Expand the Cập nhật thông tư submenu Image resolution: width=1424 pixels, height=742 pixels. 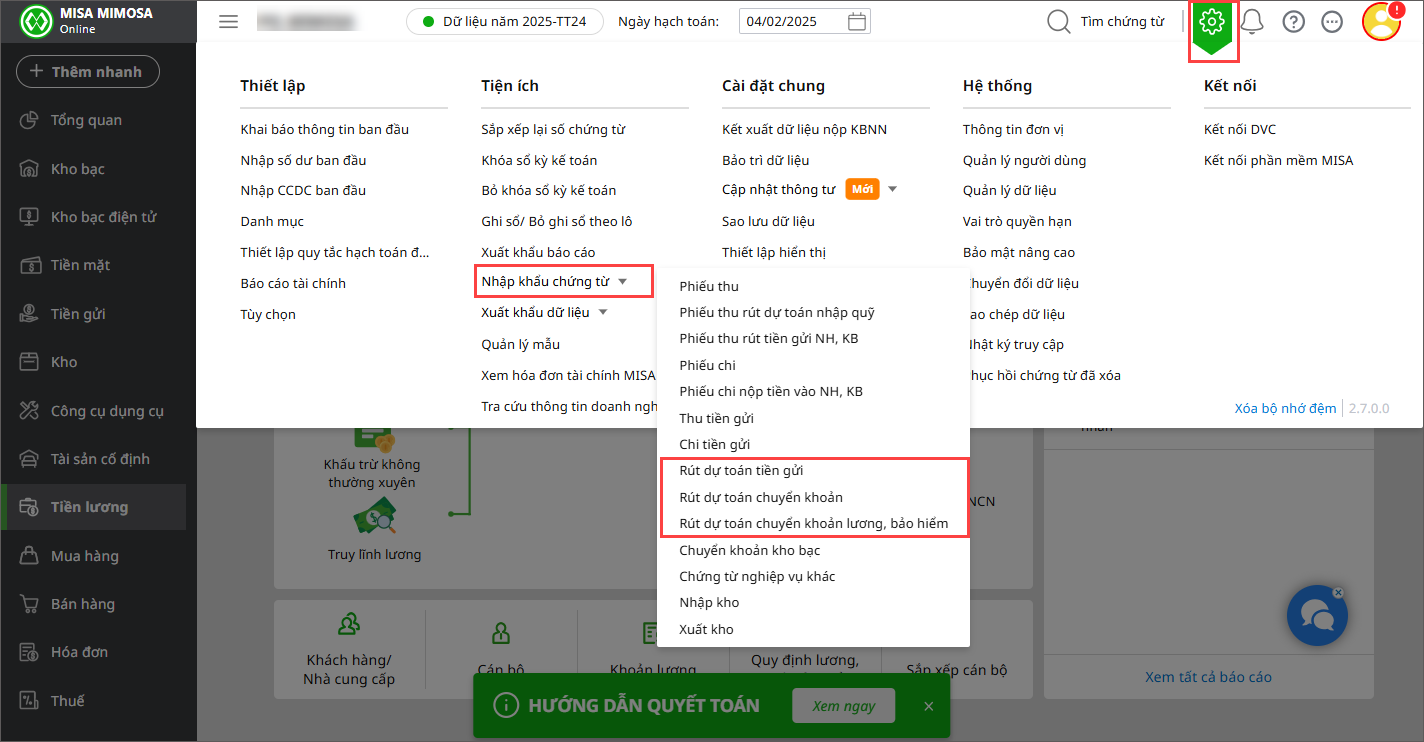tap(892, 190)
